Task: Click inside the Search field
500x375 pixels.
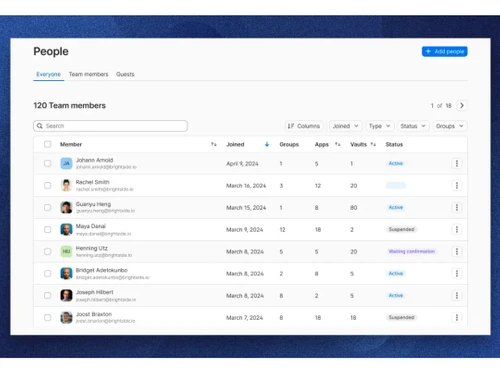Action: tap(110, 126)
